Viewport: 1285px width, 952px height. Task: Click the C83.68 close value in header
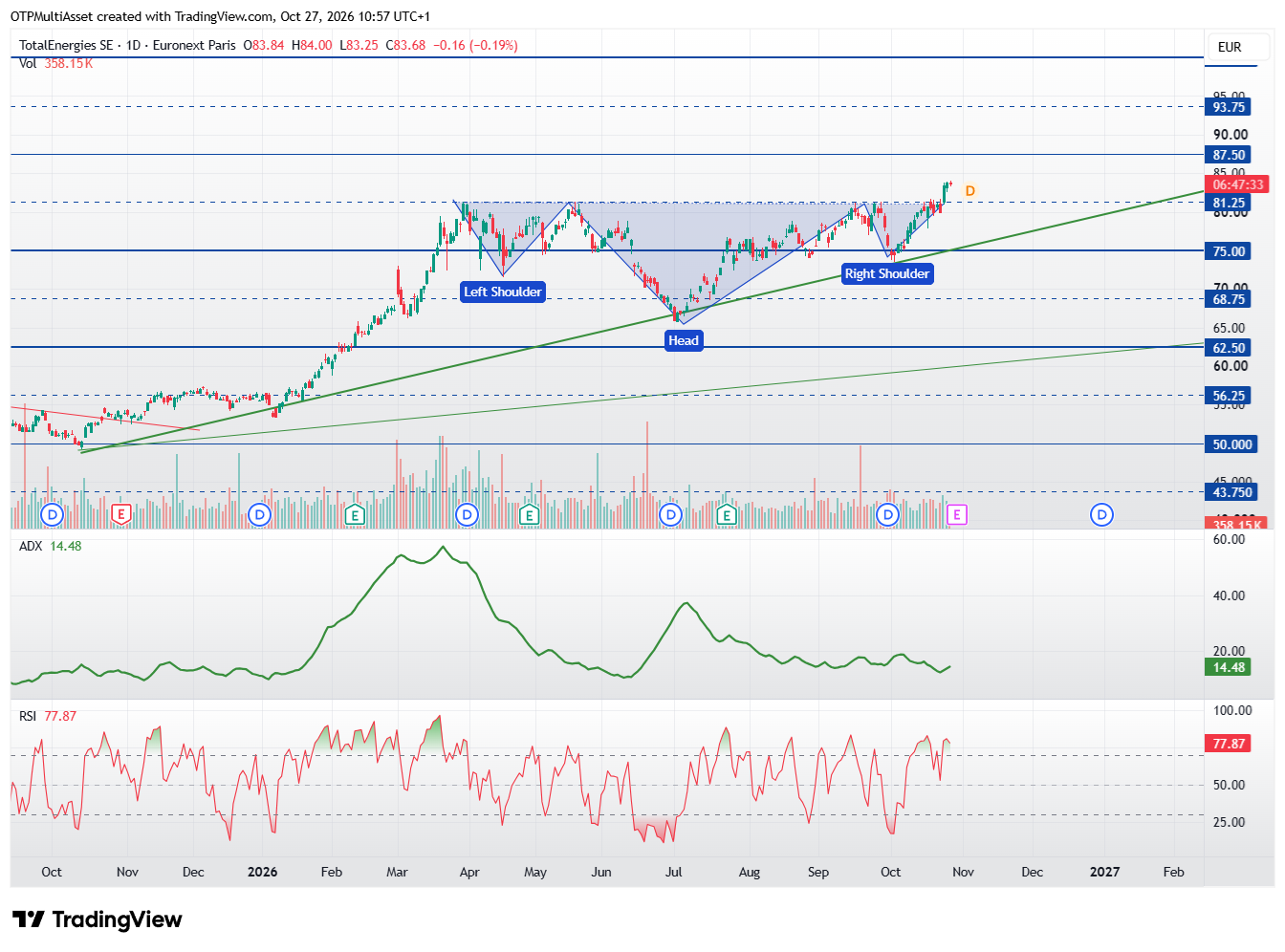point(405,45)
